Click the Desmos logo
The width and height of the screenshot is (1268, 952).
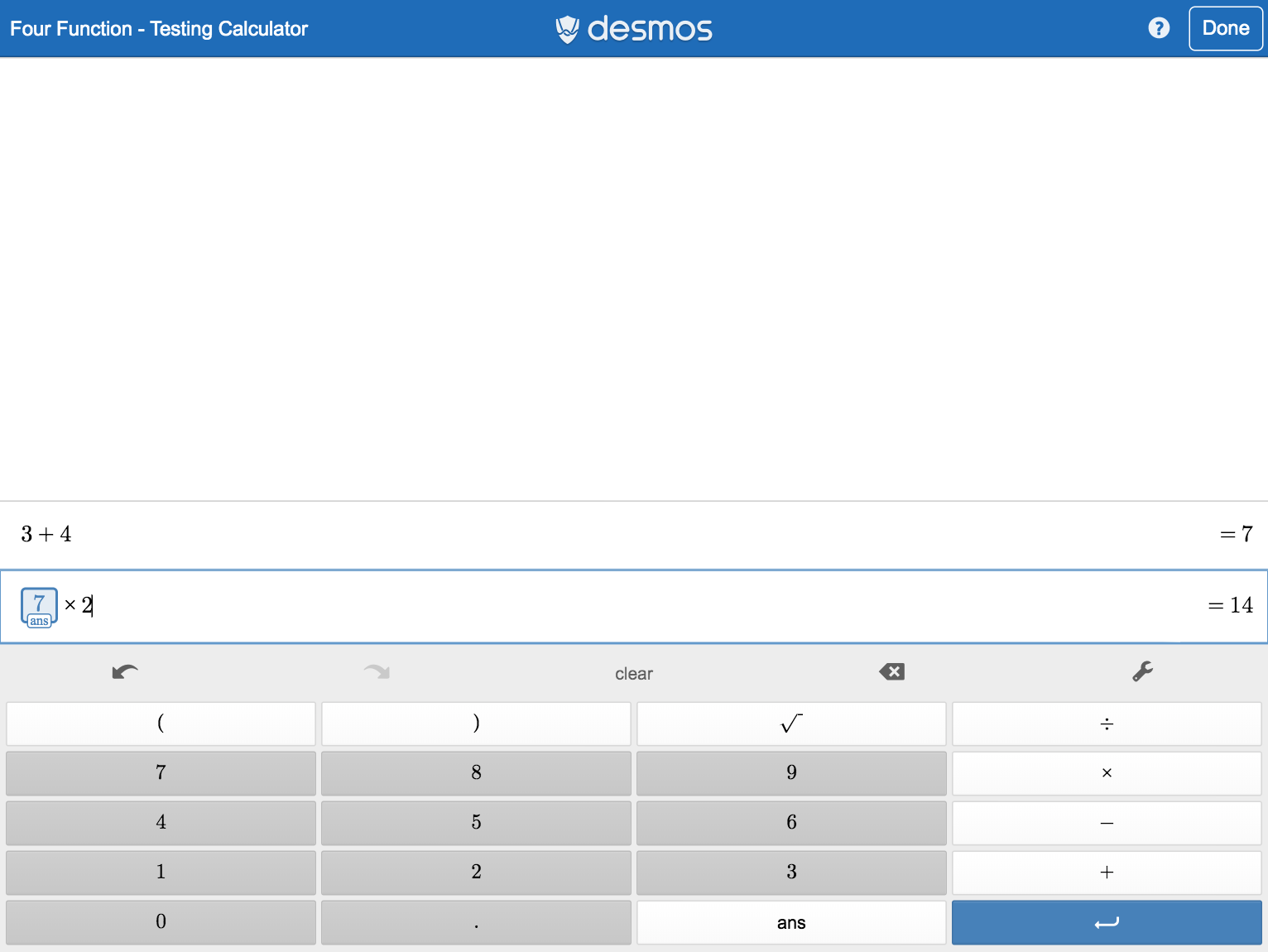coord(634,29)
